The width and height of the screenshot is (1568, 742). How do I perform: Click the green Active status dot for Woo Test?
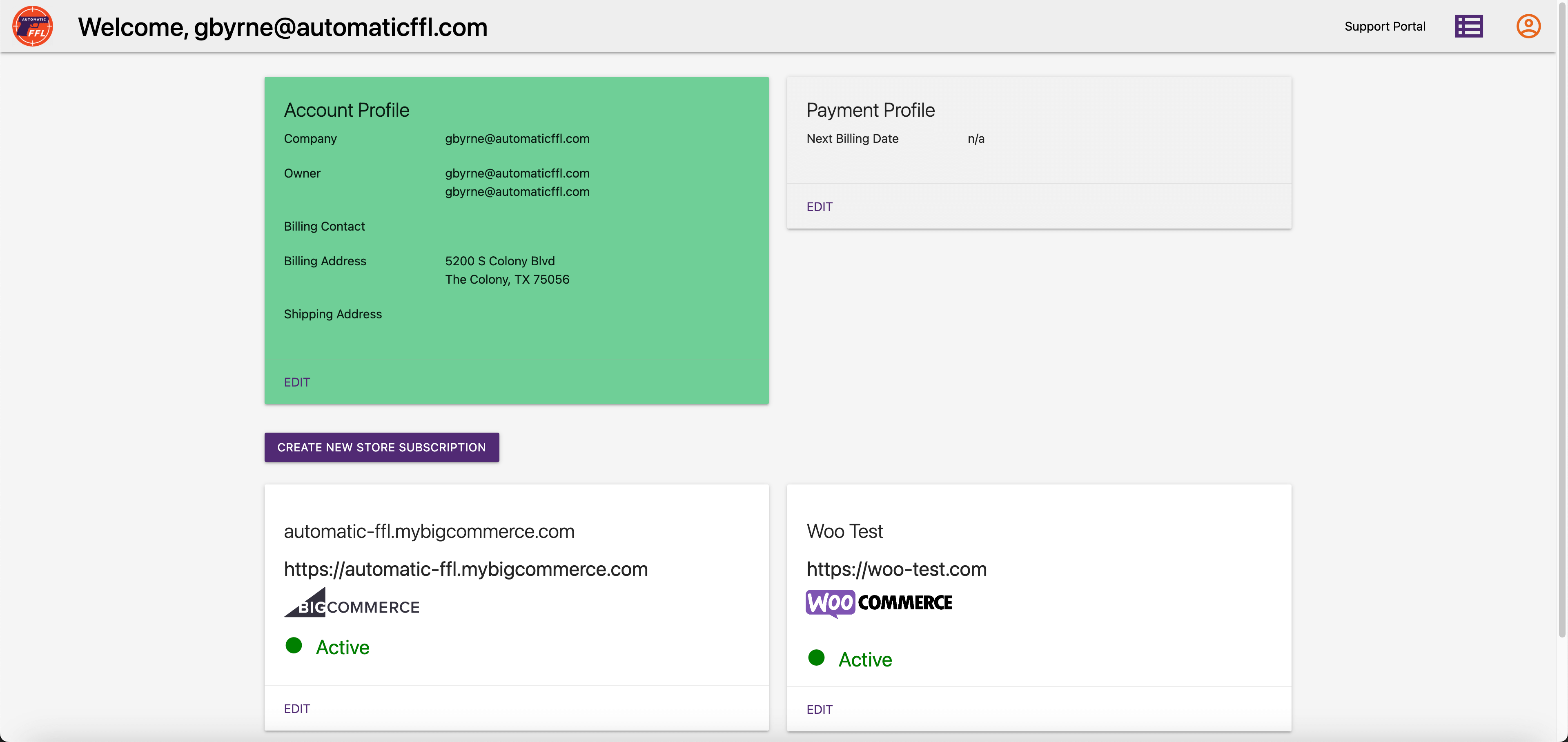817,658
